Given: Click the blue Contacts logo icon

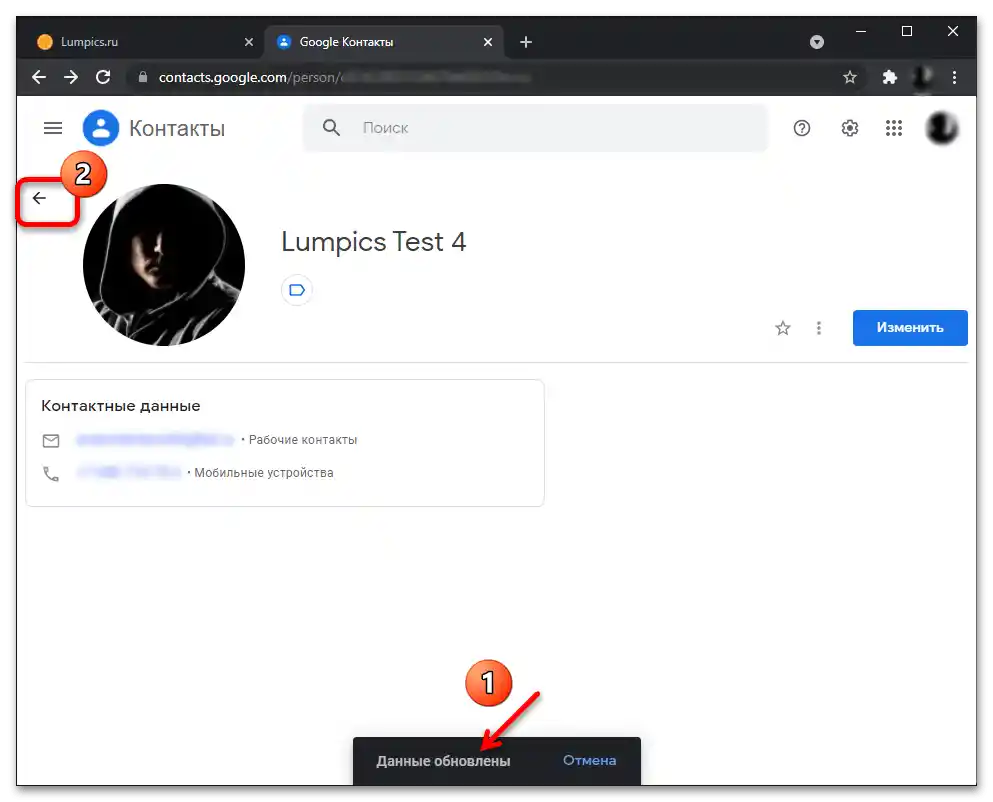Looking at the screenshot, I should tap(101, 128).
